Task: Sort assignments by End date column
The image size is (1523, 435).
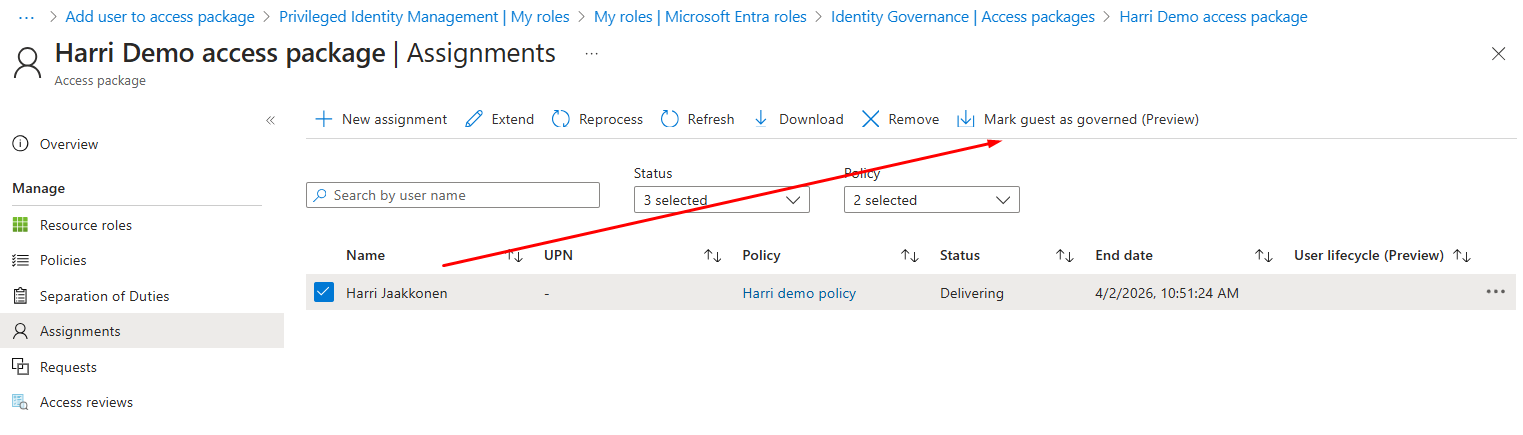Action: (x=1264, y=256)
